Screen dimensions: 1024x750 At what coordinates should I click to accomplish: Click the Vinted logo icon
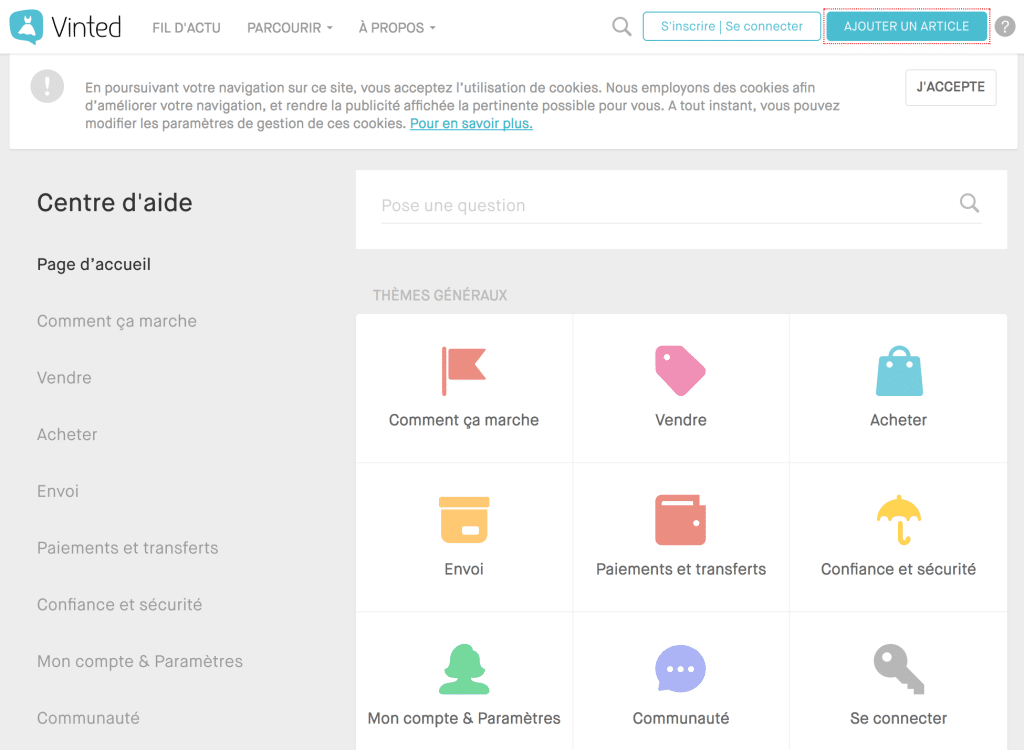click(26, 27)
